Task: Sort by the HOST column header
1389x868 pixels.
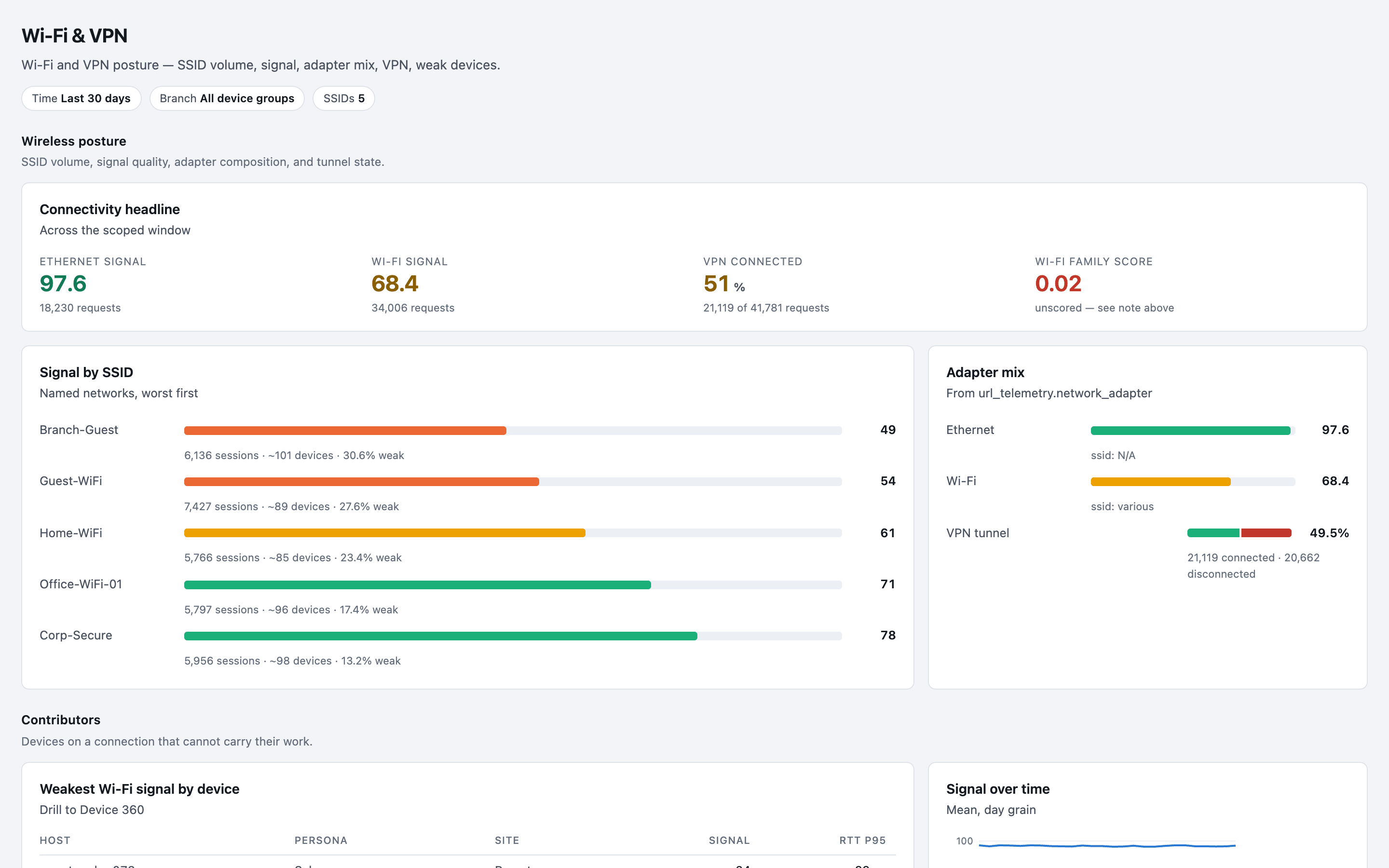Action: pos(55,841)
